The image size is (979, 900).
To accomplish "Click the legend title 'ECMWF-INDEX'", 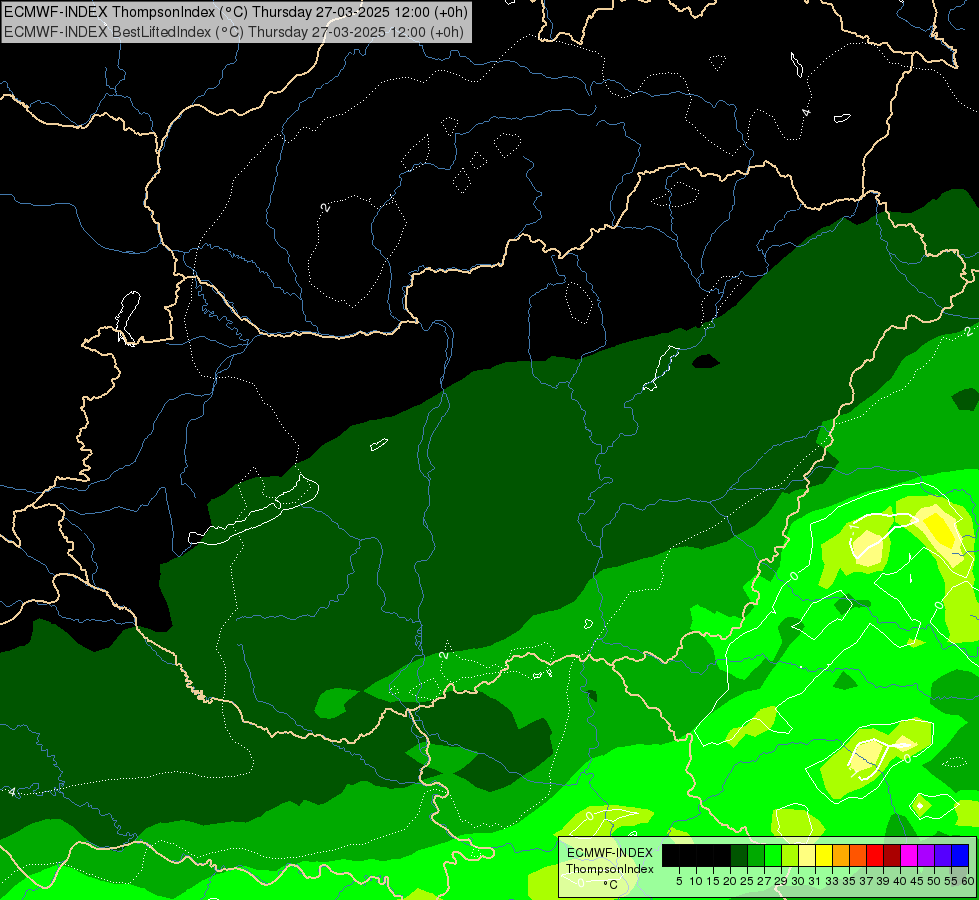I will (x=609, y=853).
